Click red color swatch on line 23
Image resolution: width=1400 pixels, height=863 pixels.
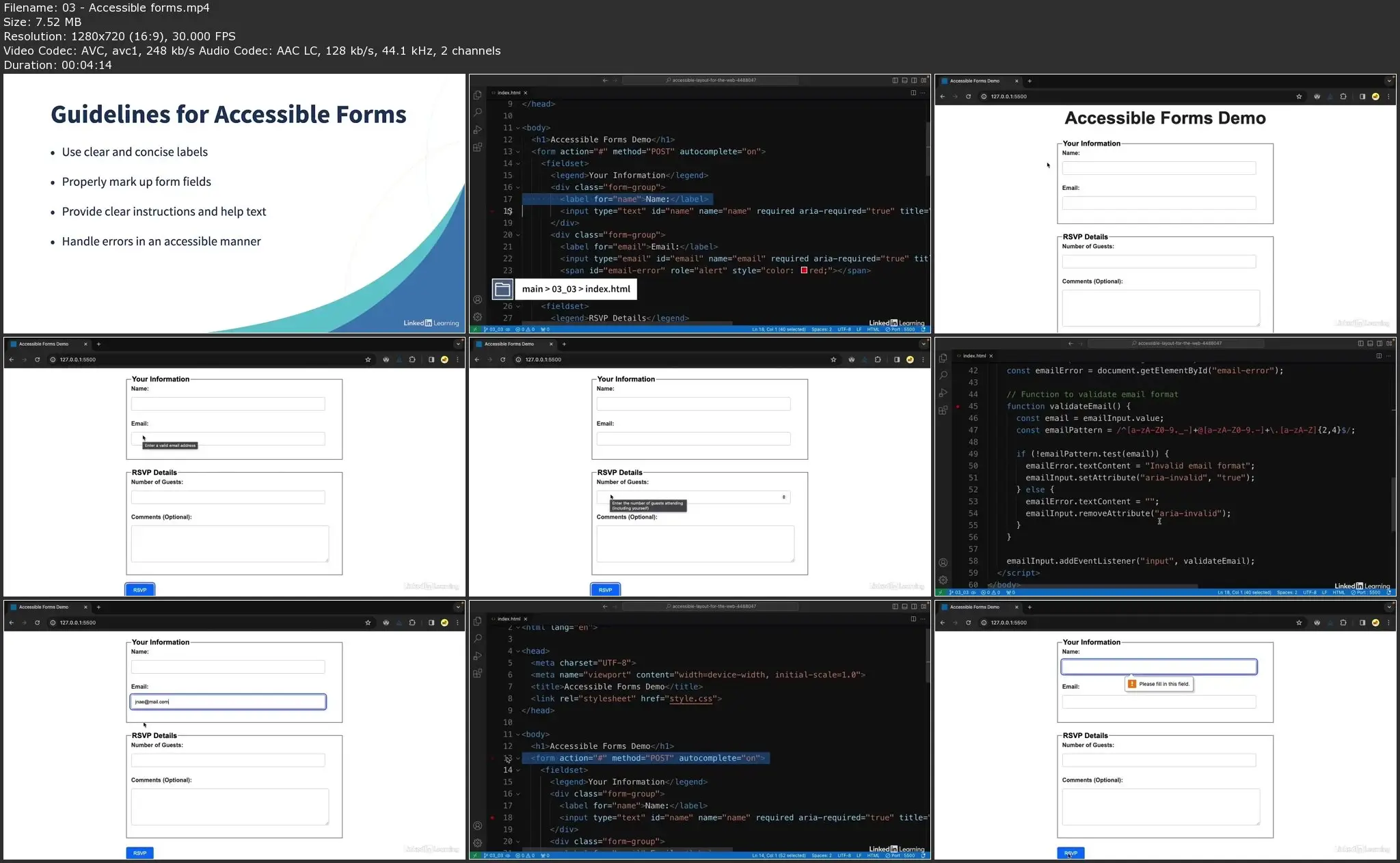tap(804, 271)
